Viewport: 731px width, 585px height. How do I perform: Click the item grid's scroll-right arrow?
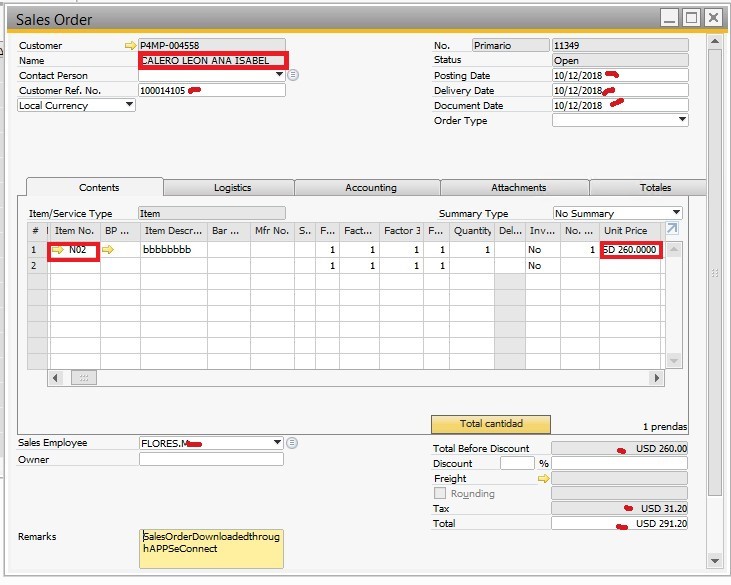coord(657,378)
